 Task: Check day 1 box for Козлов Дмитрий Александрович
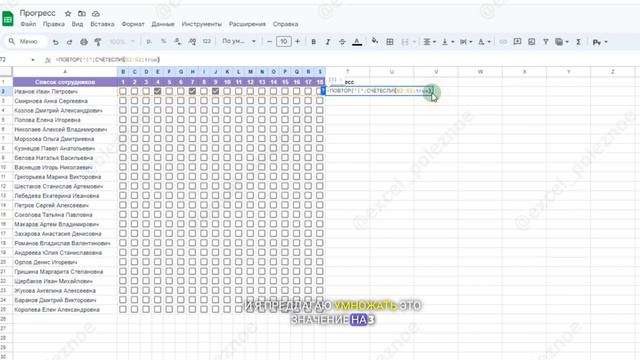pyautogui.click(x=123, y=110)
